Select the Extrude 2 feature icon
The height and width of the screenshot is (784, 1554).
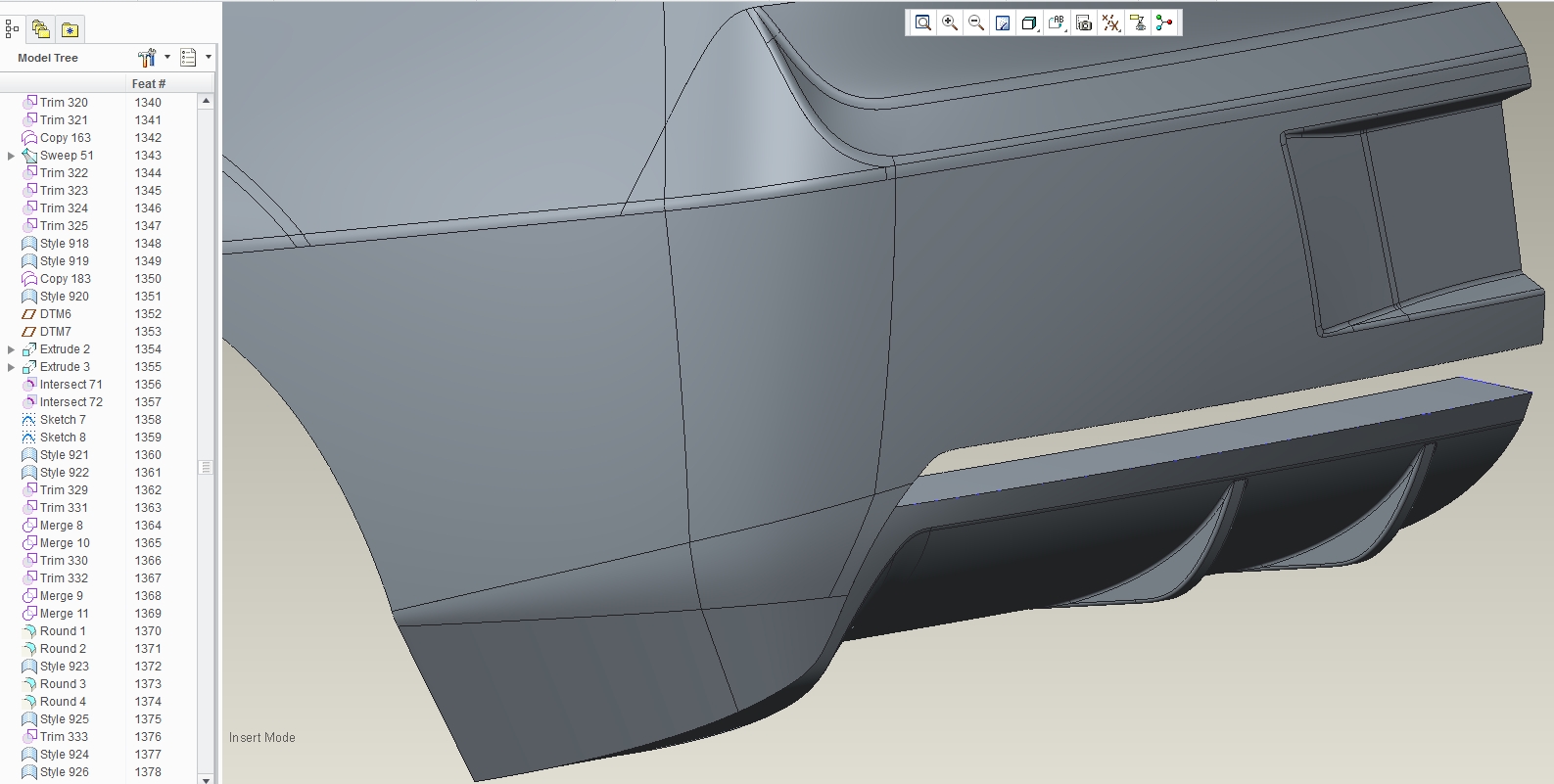click(29, 349)
